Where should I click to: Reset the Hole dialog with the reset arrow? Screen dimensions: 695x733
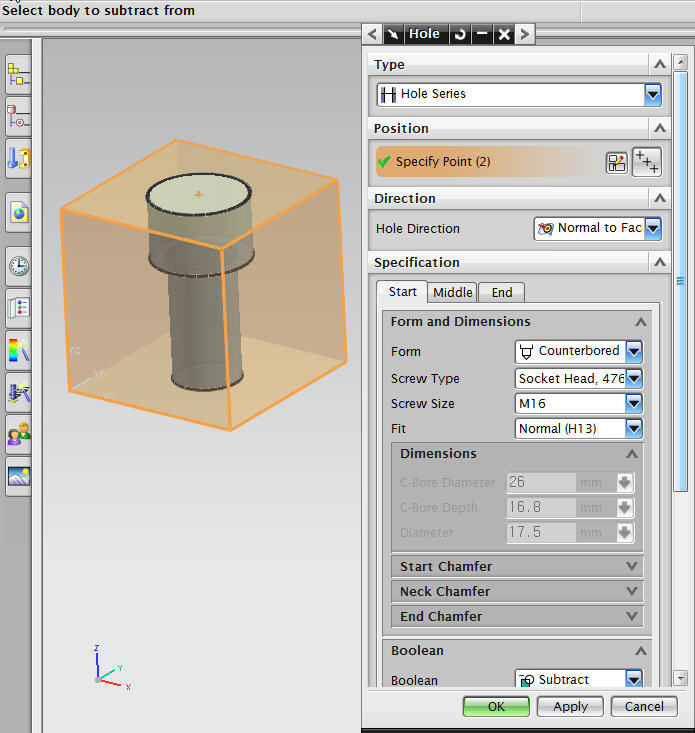tap(459, 34)
